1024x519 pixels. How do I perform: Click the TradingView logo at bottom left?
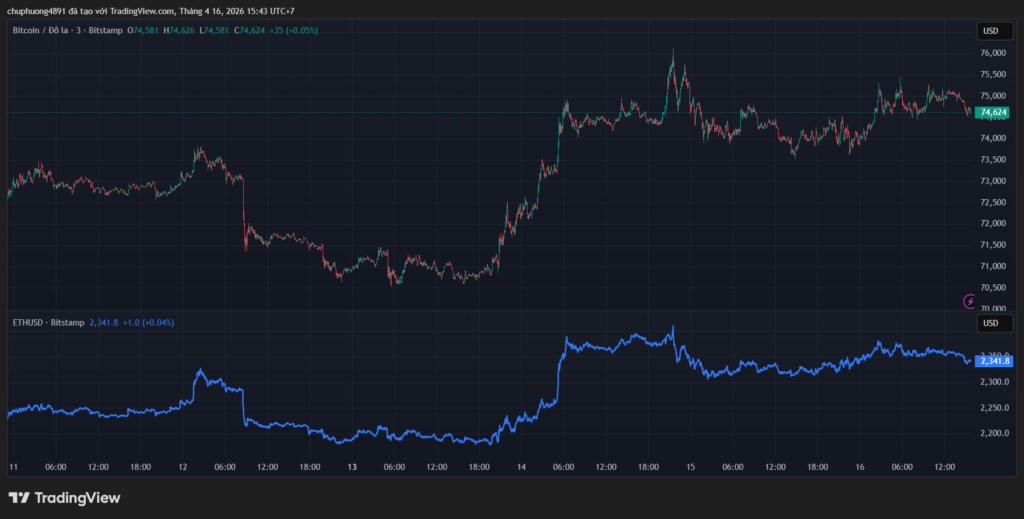click(x=64, y=497)
